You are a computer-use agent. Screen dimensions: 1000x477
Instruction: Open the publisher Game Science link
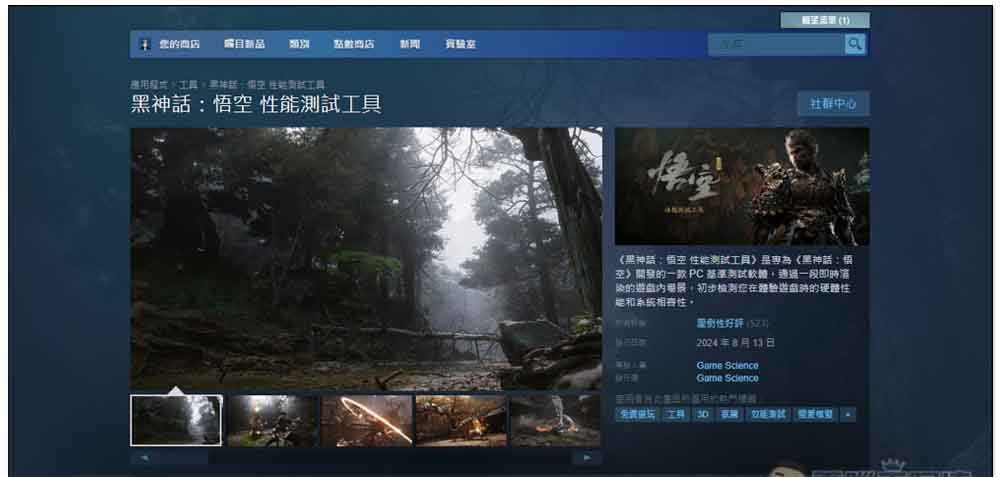pyautogui.click(x=728, y=378)
